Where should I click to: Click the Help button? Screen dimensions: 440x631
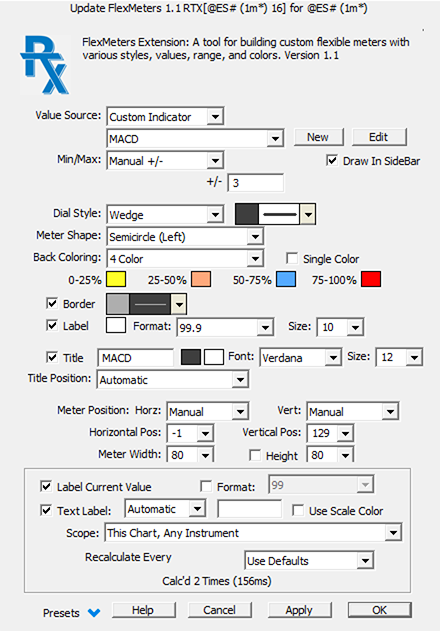143,610
